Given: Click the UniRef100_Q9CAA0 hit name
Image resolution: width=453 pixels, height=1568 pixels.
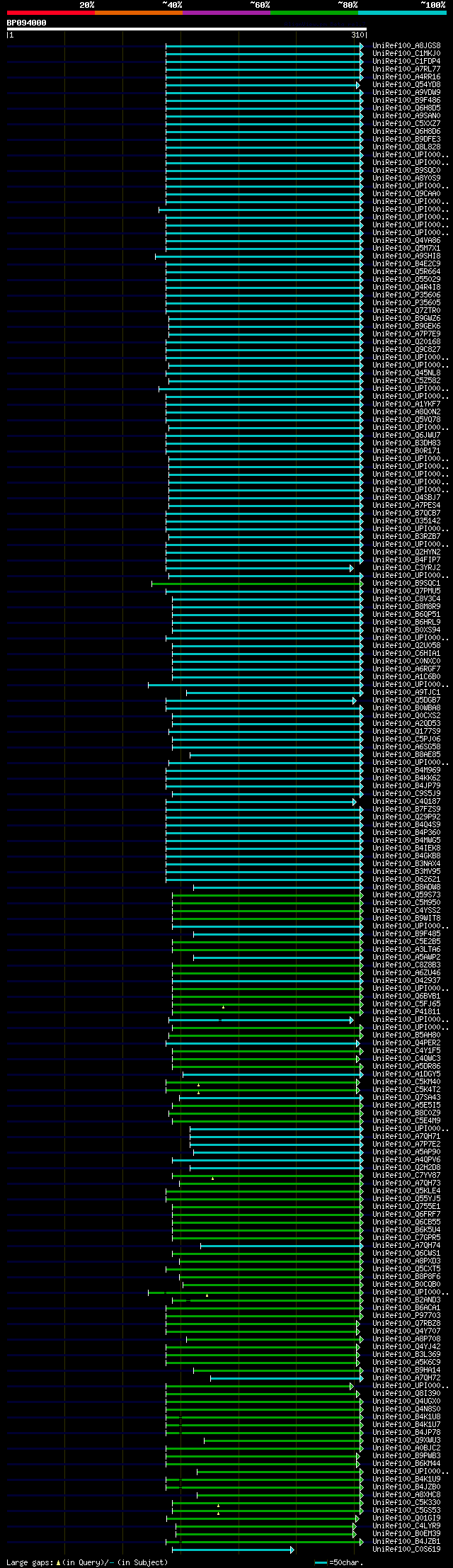Looking at the screenshot, I should coord(406,193).
